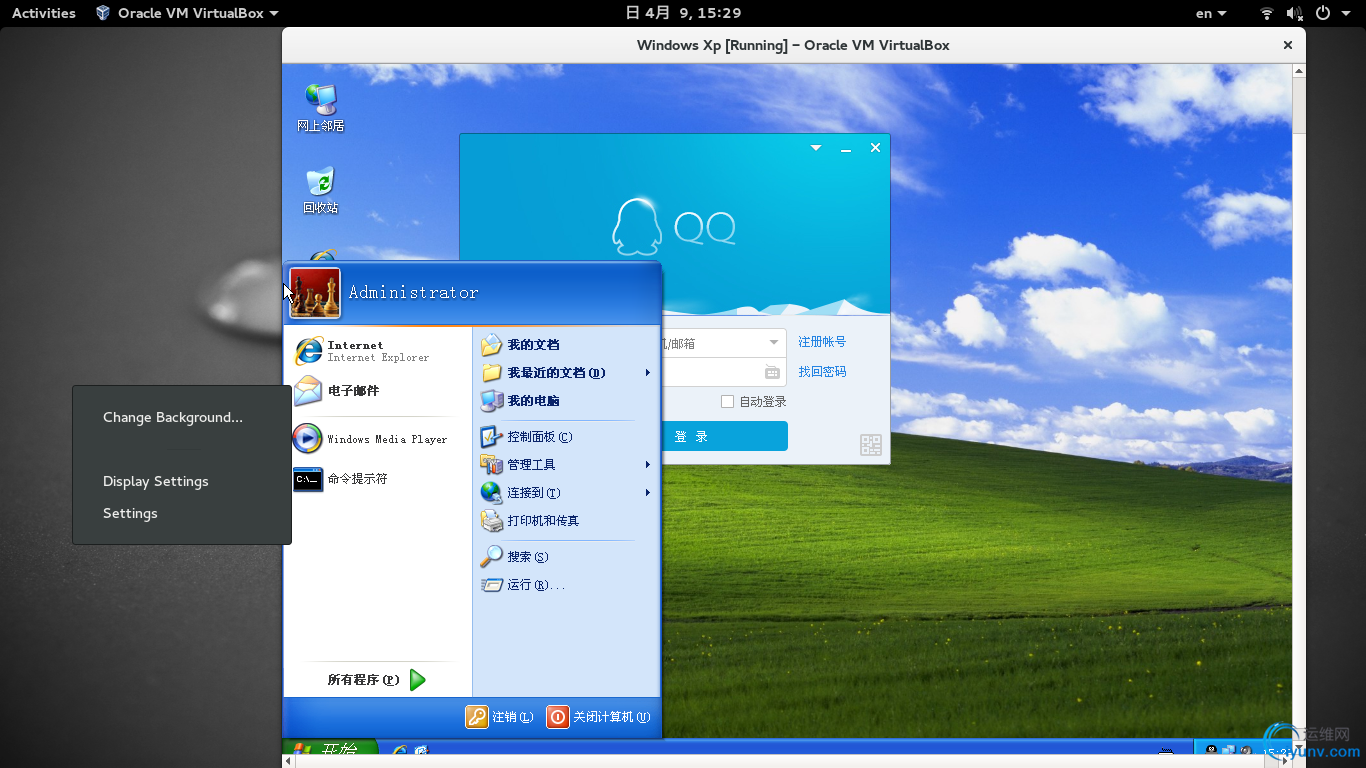Minimize the QQ login window
The image size is (1366, 768).
[846, 148]
